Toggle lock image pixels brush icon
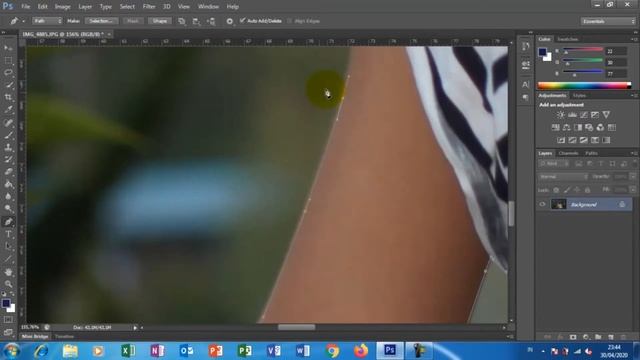 (567, 190)
